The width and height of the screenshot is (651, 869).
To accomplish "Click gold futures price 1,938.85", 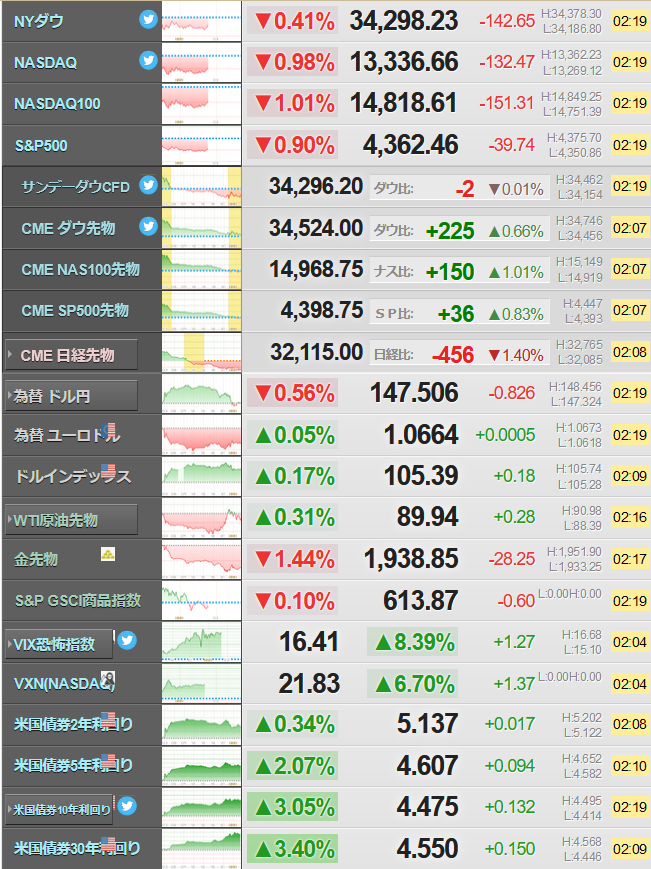I will (x=411, y=559).
